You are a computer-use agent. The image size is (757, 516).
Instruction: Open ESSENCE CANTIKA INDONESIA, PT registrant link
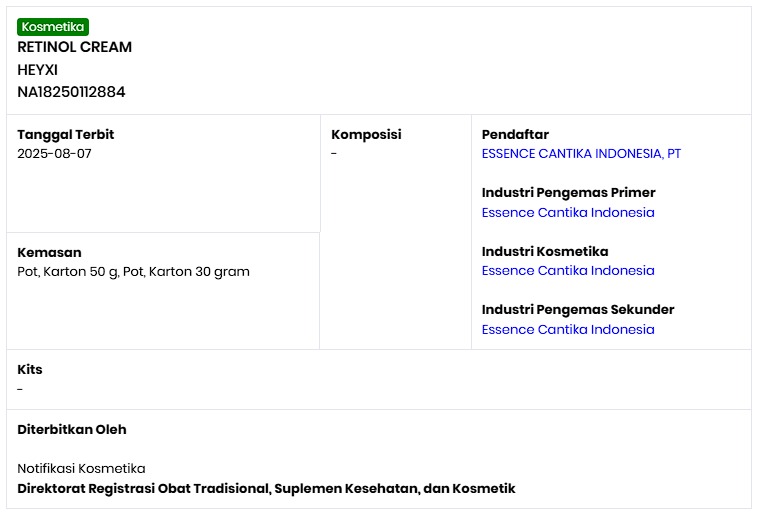(x=581, y=154)
